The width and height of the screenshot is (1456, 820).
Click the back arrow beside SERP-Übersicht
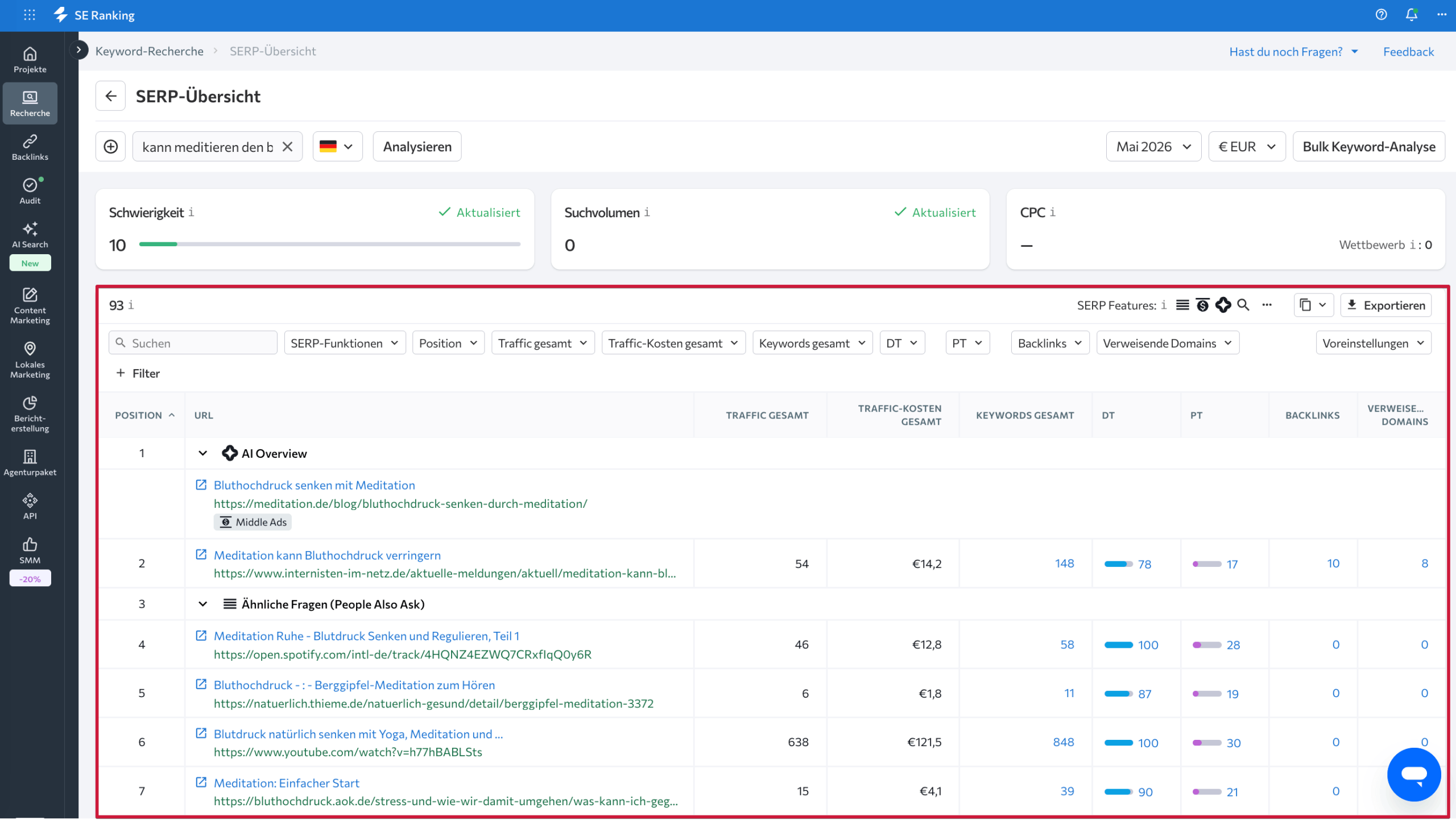pyautogui.click(x=110, y=96)
